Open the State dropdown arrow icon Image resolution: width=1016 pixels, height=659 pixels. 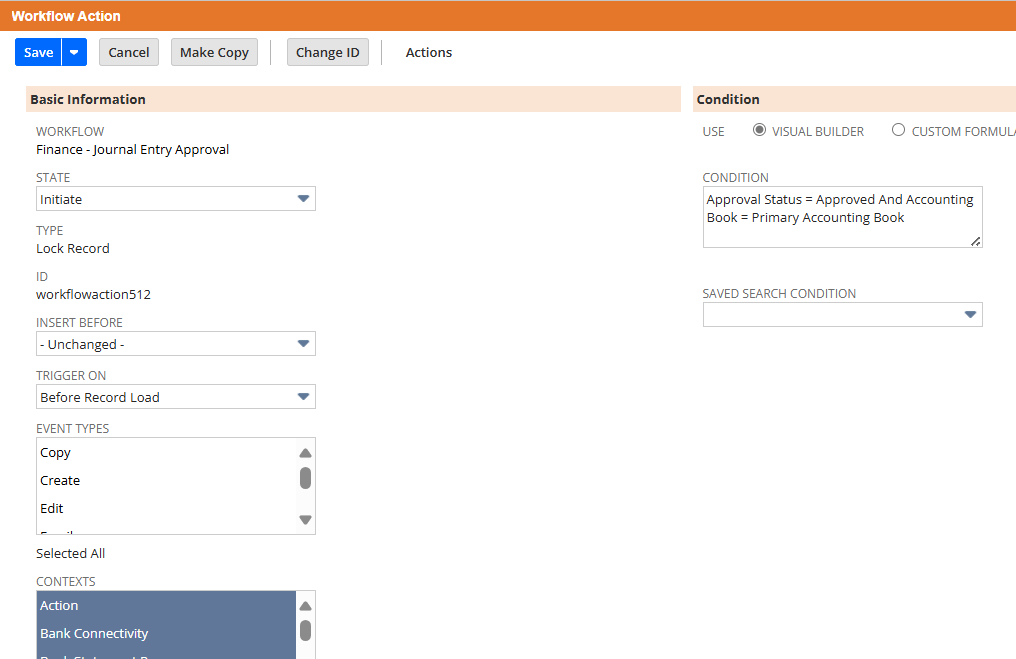302,198
